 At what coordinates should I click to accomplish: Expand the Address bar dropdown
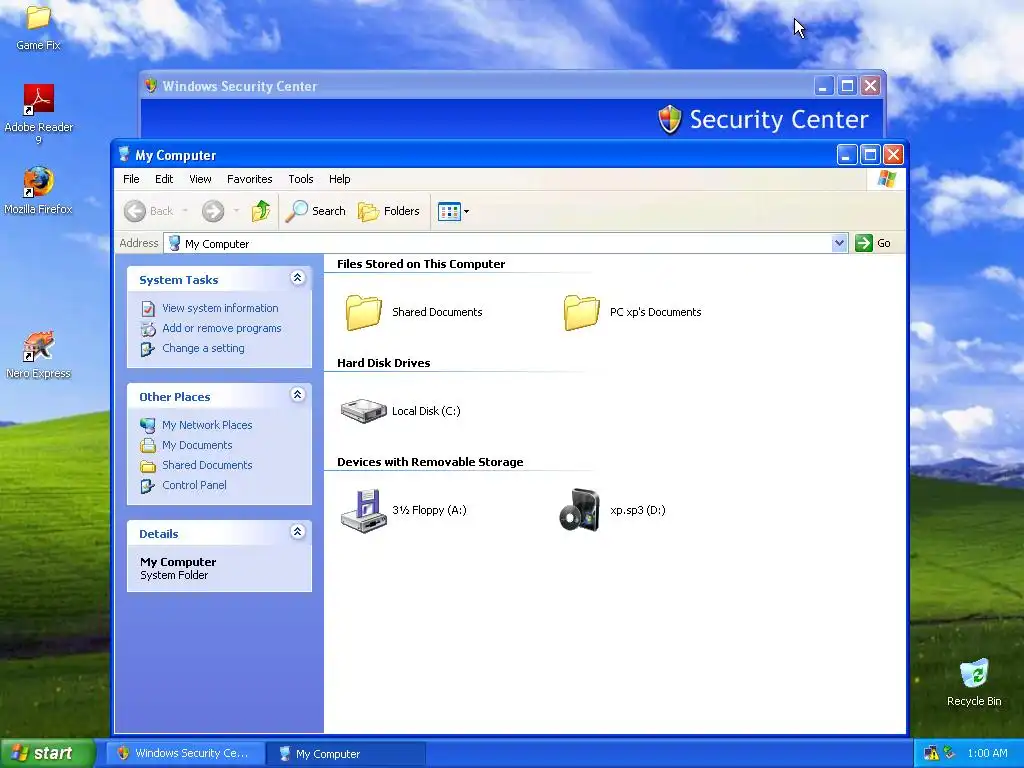[839, 243]
